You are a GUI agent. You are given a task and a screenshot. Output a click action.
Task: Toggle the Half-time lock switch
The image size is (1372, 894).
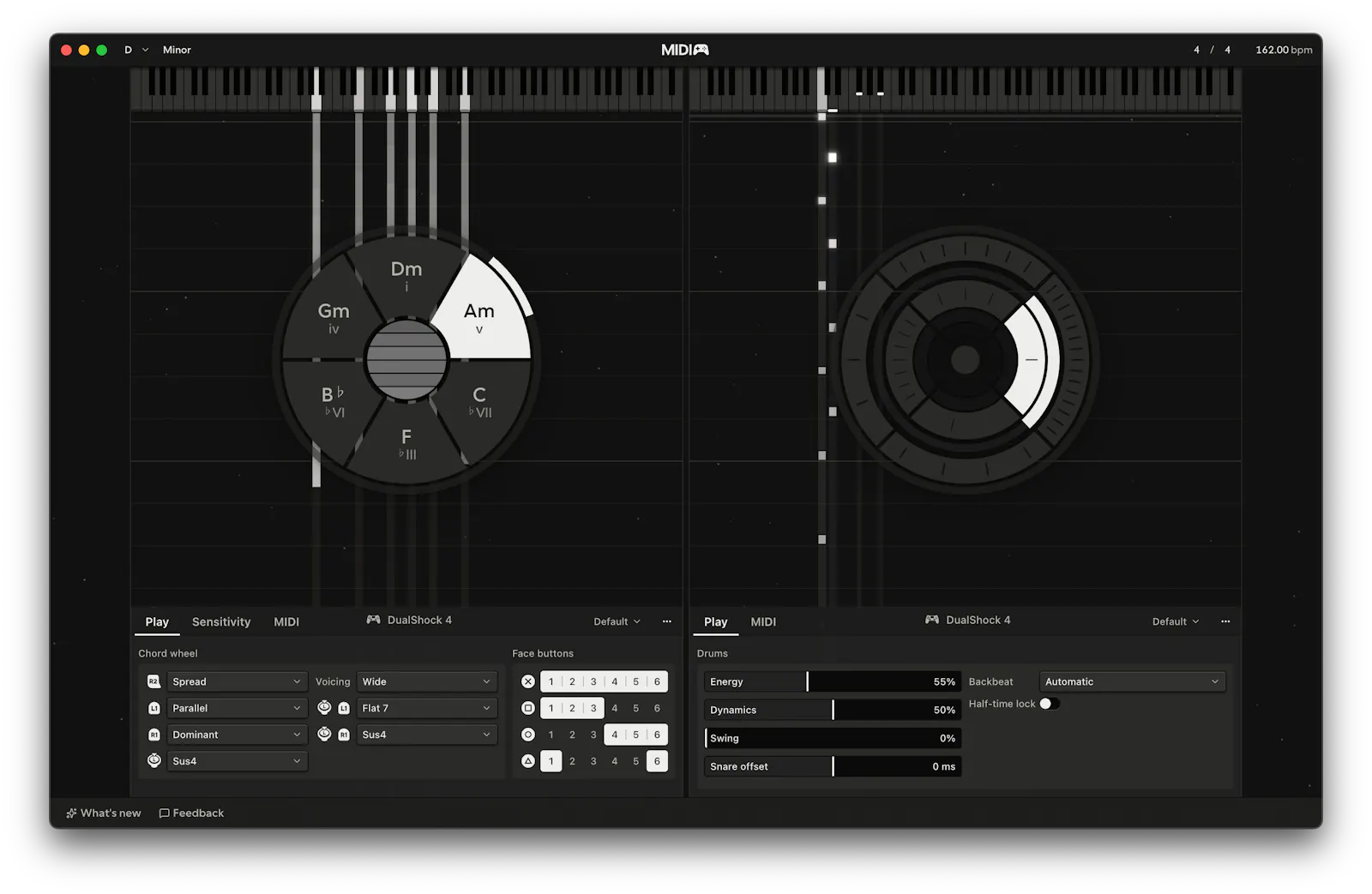pos(1050,704)
